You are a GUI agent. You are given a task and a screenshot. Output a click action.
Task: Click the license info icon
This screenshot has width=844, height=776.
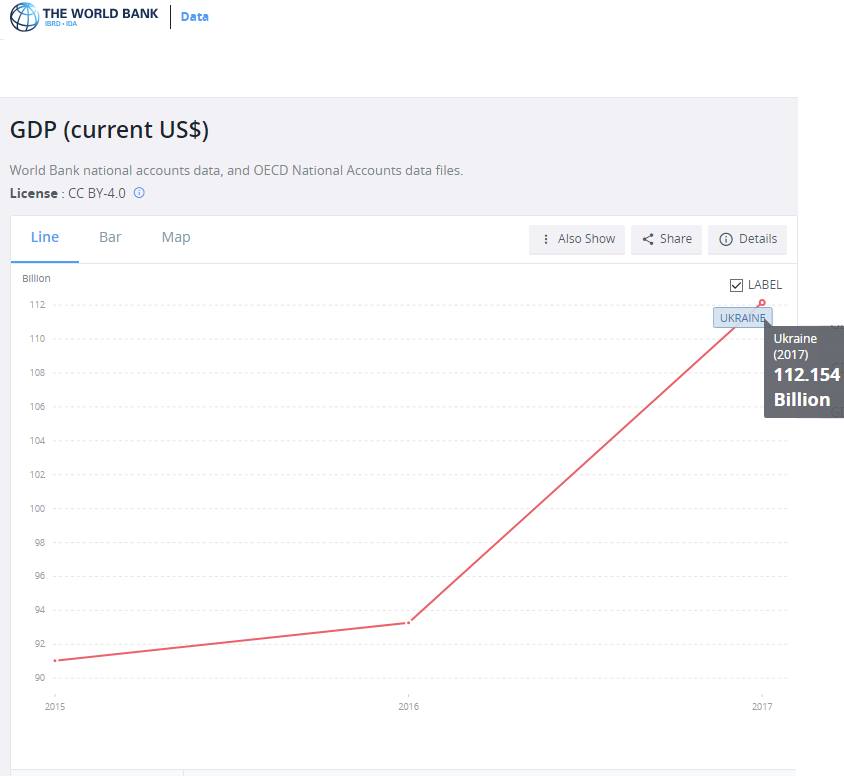coord(139,193)
